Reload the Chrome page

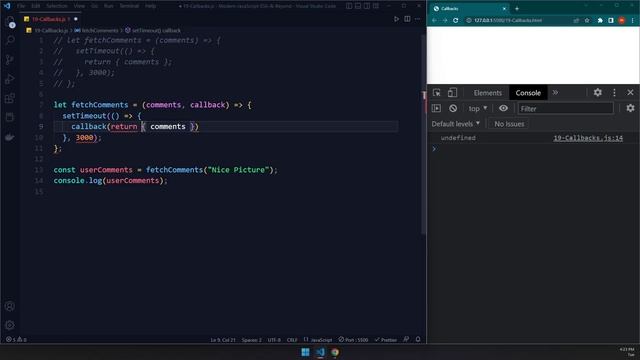pos(456,20)
